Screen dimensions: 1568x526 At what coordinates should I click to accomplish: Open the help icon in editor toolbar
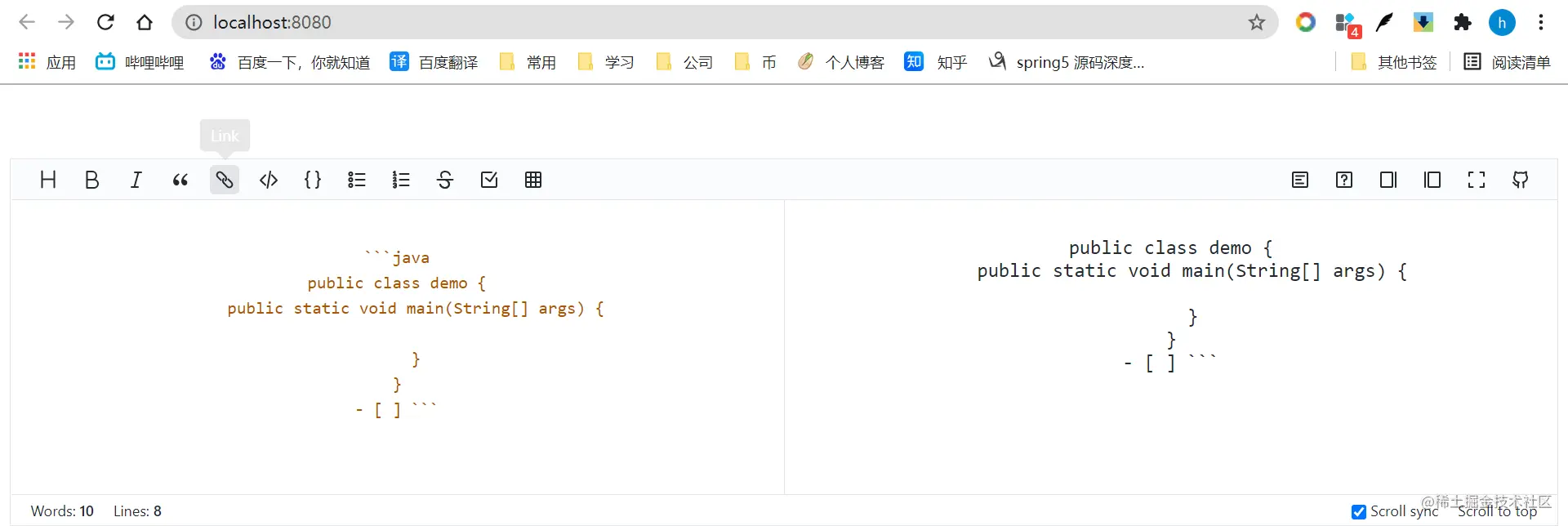coord(1344,180)
